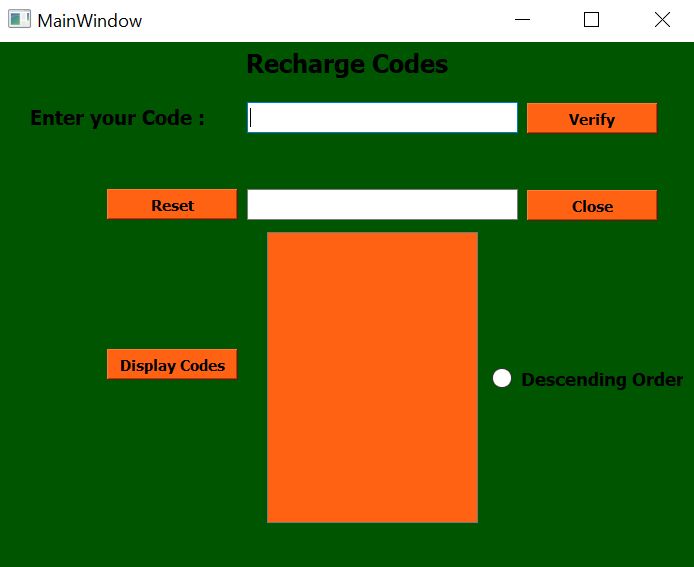Click the 'MainWindow' title text
Screen dimensions: 694x567
pyautogui.click(x=89, y=21)
